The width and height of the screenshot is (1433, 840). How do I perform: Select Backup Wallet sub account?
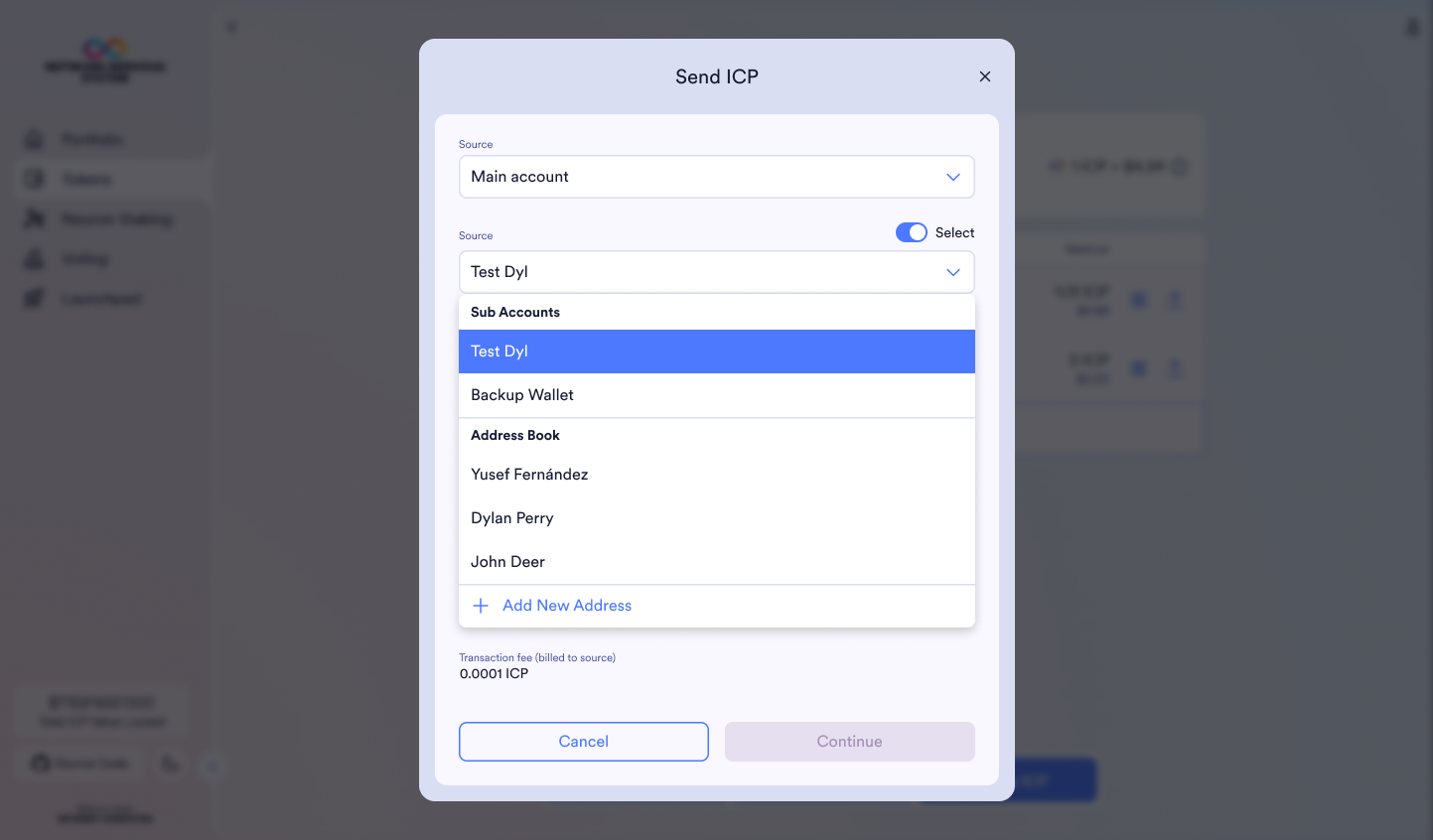click(522, 395)
